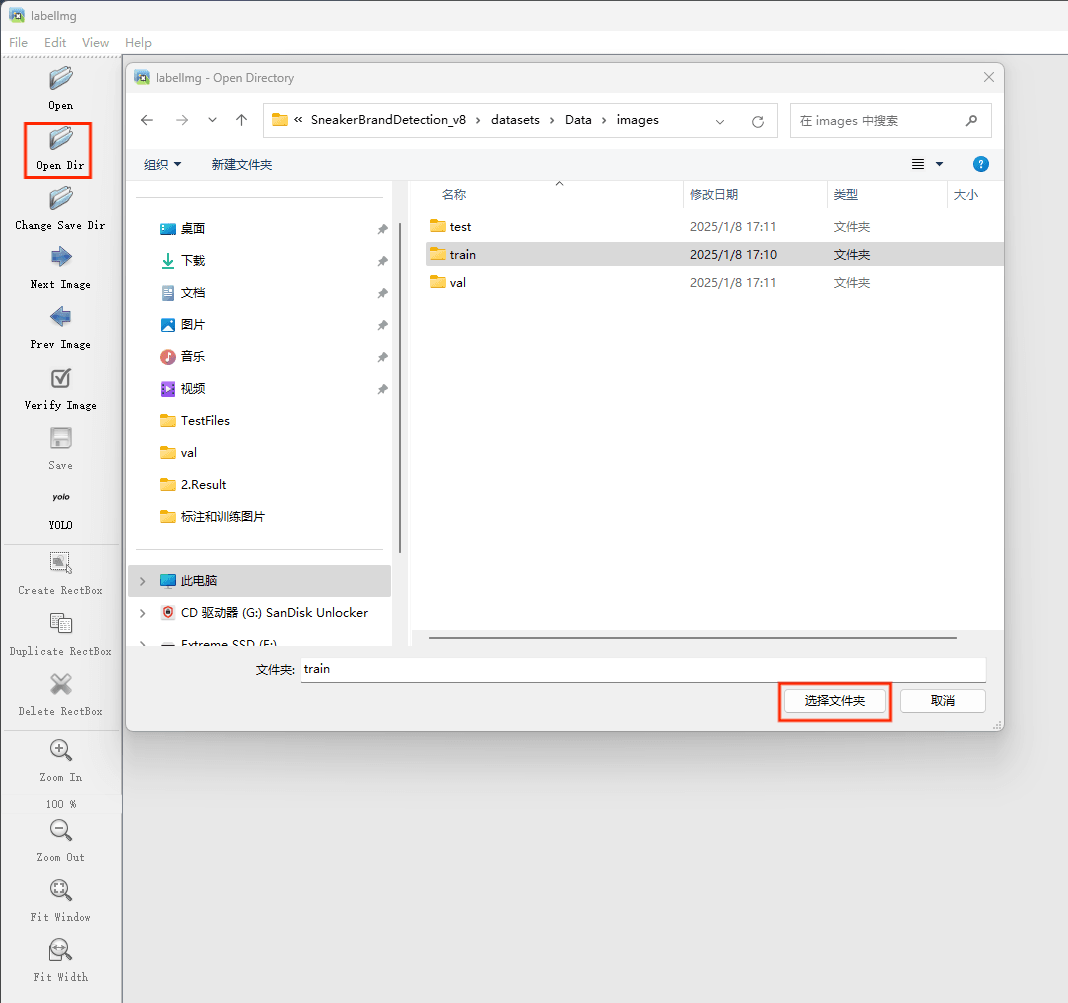Switch annotation format via YOLO icon
The height and width of the screenshot is (1003, 1068).
pyautogui.click(x=60, y=498)
